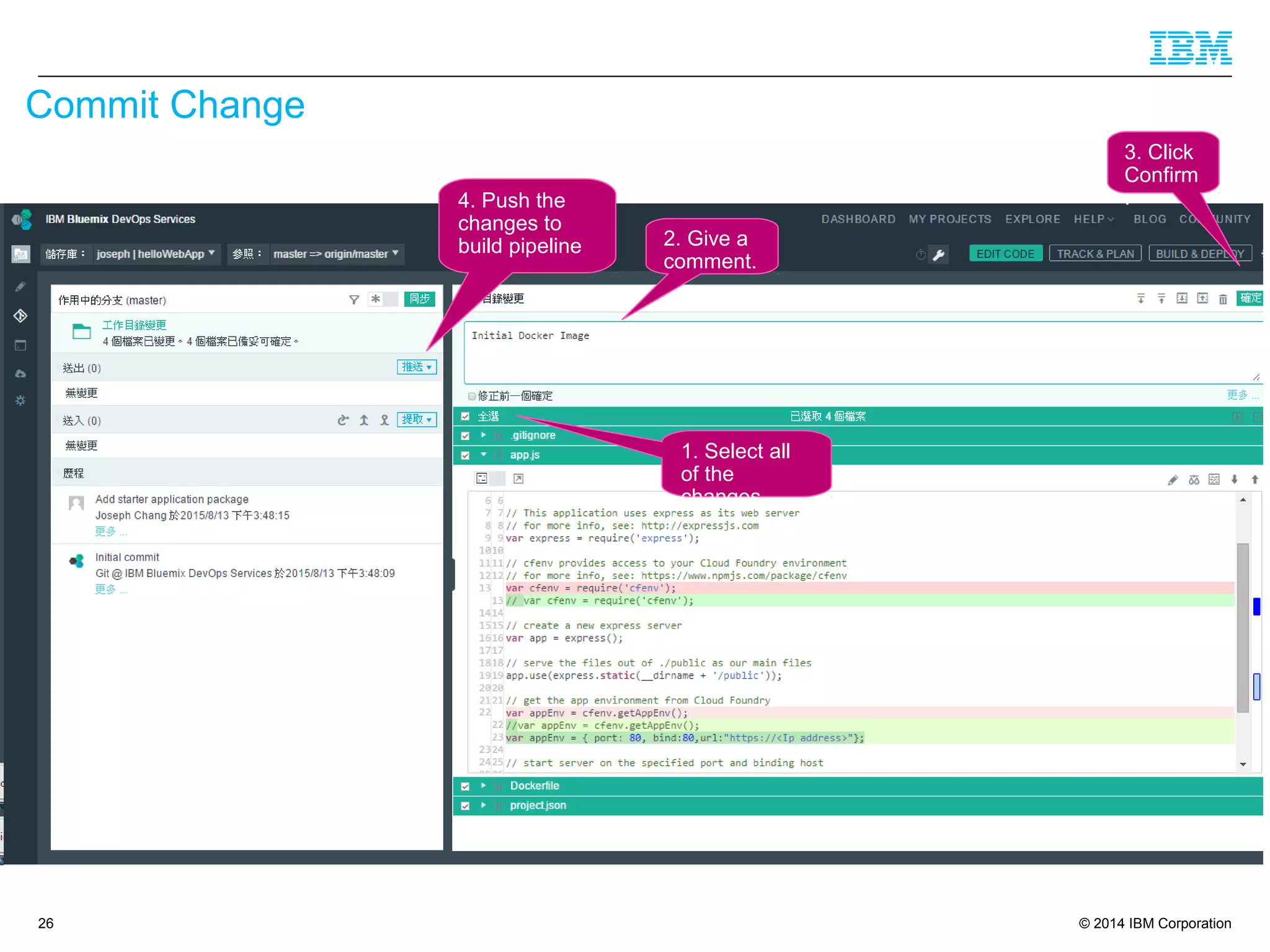The image size is (1270, 952).
Task: Uncheck the .gitignore file checkbox
Action: [465, 436]
